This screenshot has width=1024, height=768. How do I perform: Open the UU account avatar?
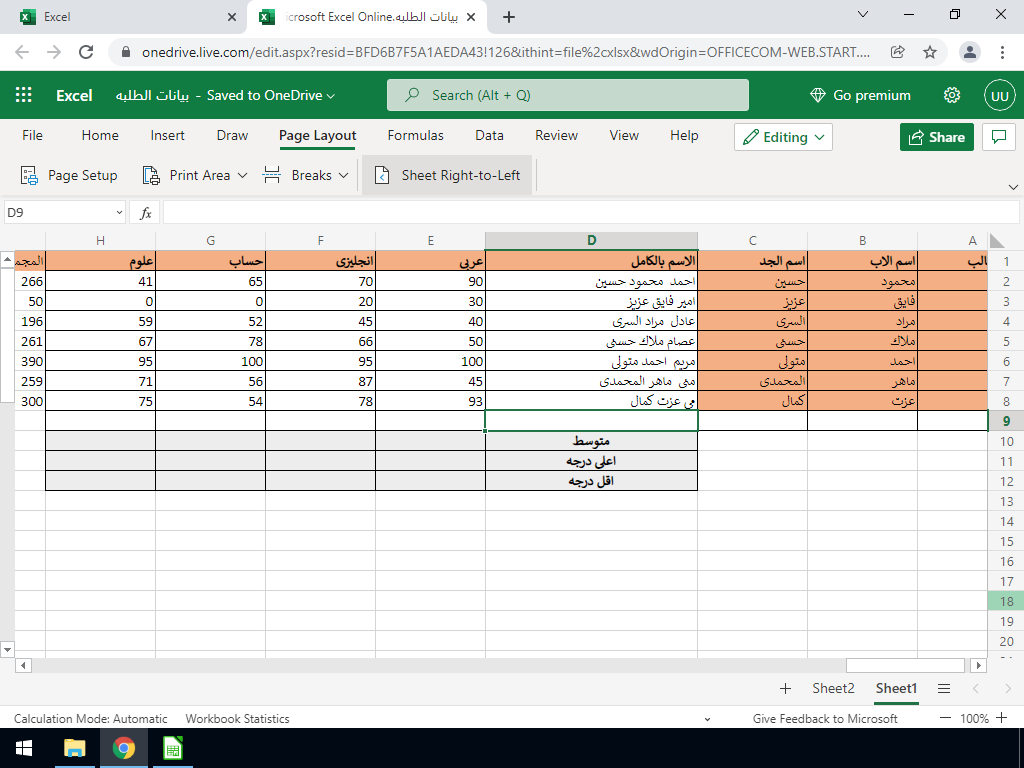[x=1000, y=95]
